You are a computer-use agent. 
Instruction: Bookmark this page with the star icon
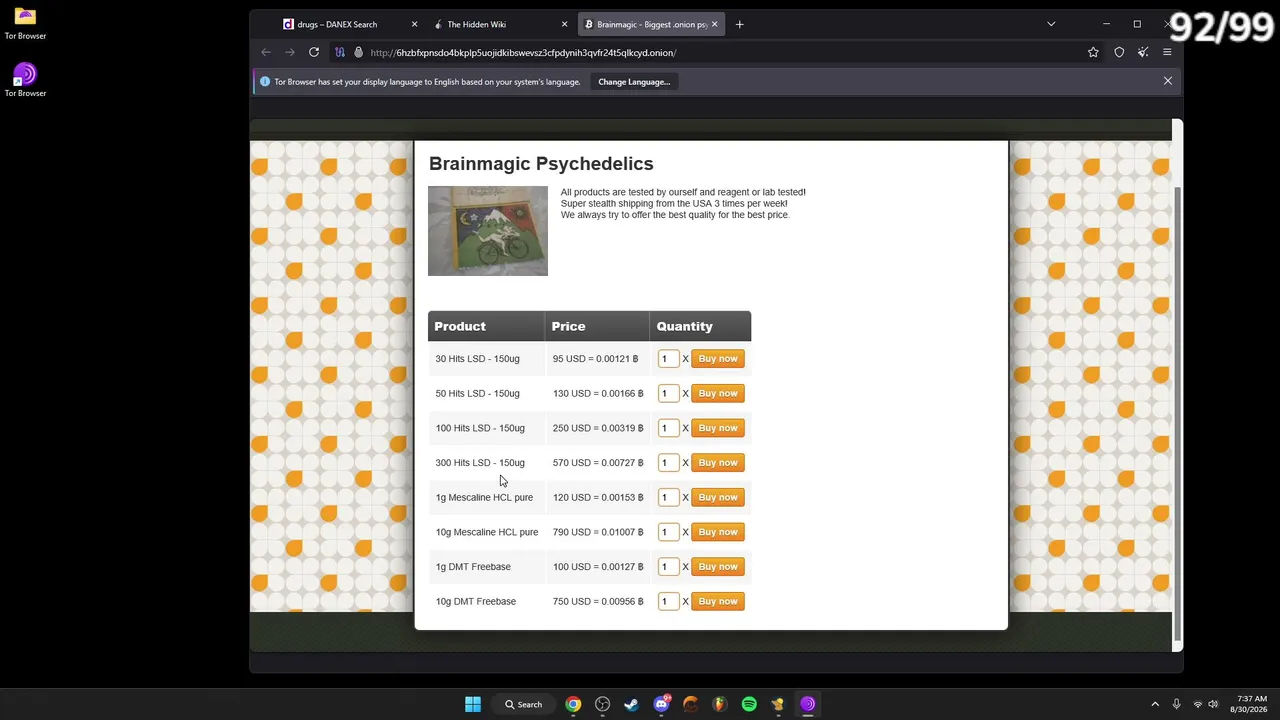pyautogui.click(x=1093, y=52)
